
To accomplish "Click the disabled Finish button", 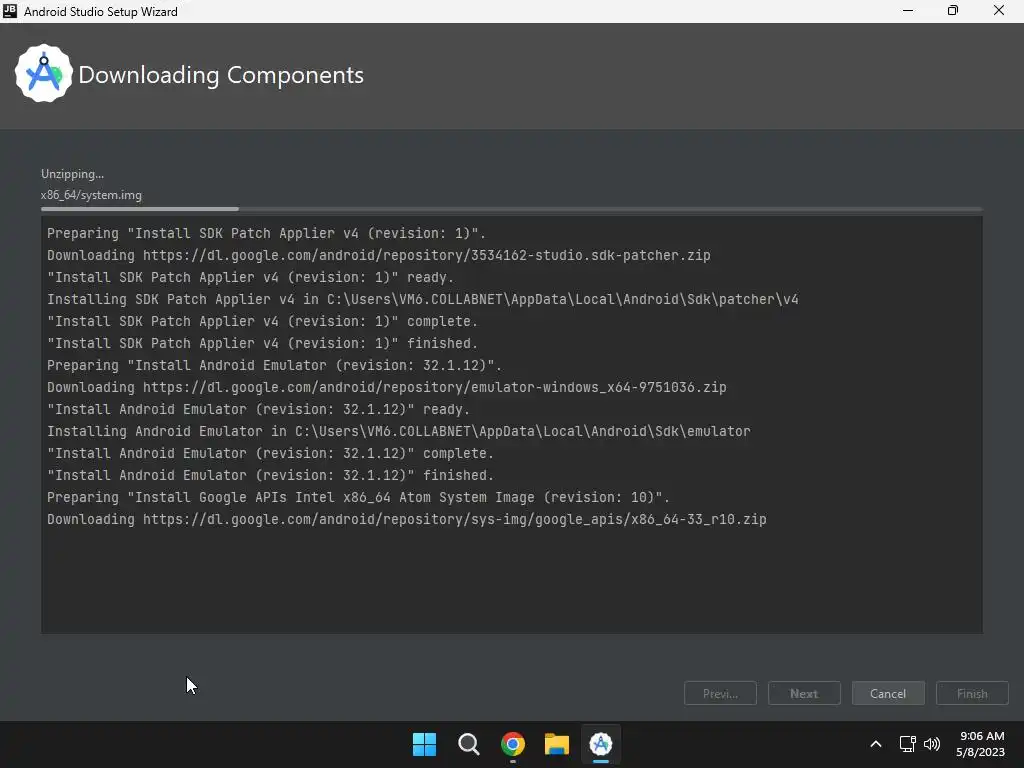I will click(972, 694).
